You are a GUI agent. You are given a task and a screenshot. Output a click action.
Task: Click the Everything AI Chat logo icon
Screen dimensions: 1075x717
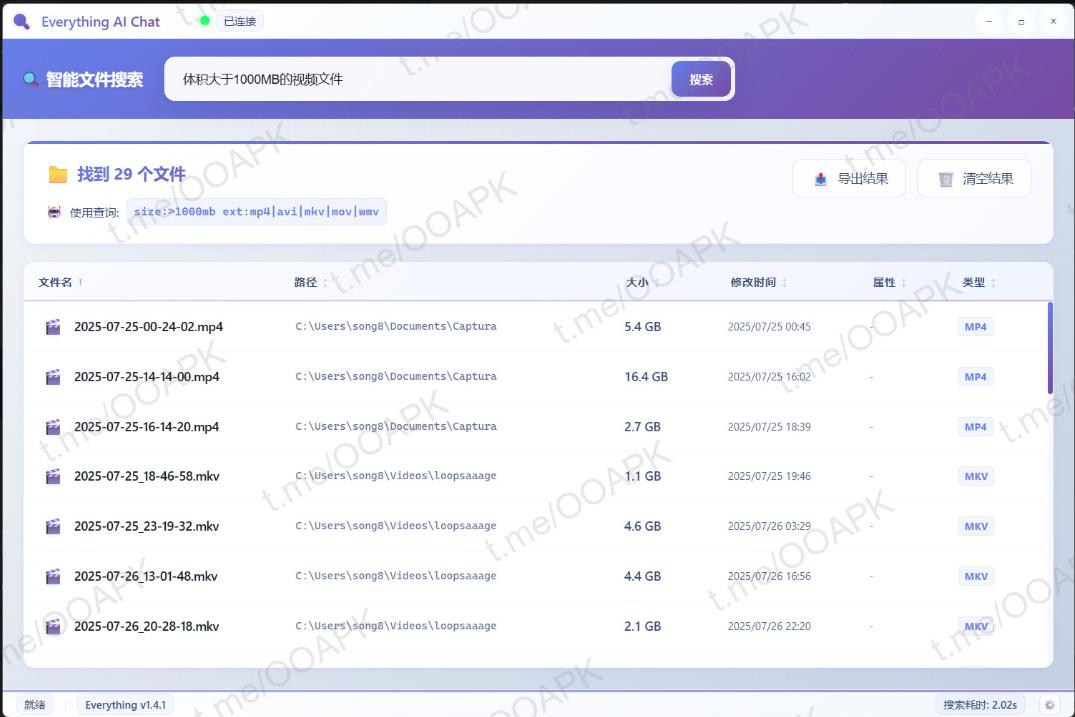point(21,21)
